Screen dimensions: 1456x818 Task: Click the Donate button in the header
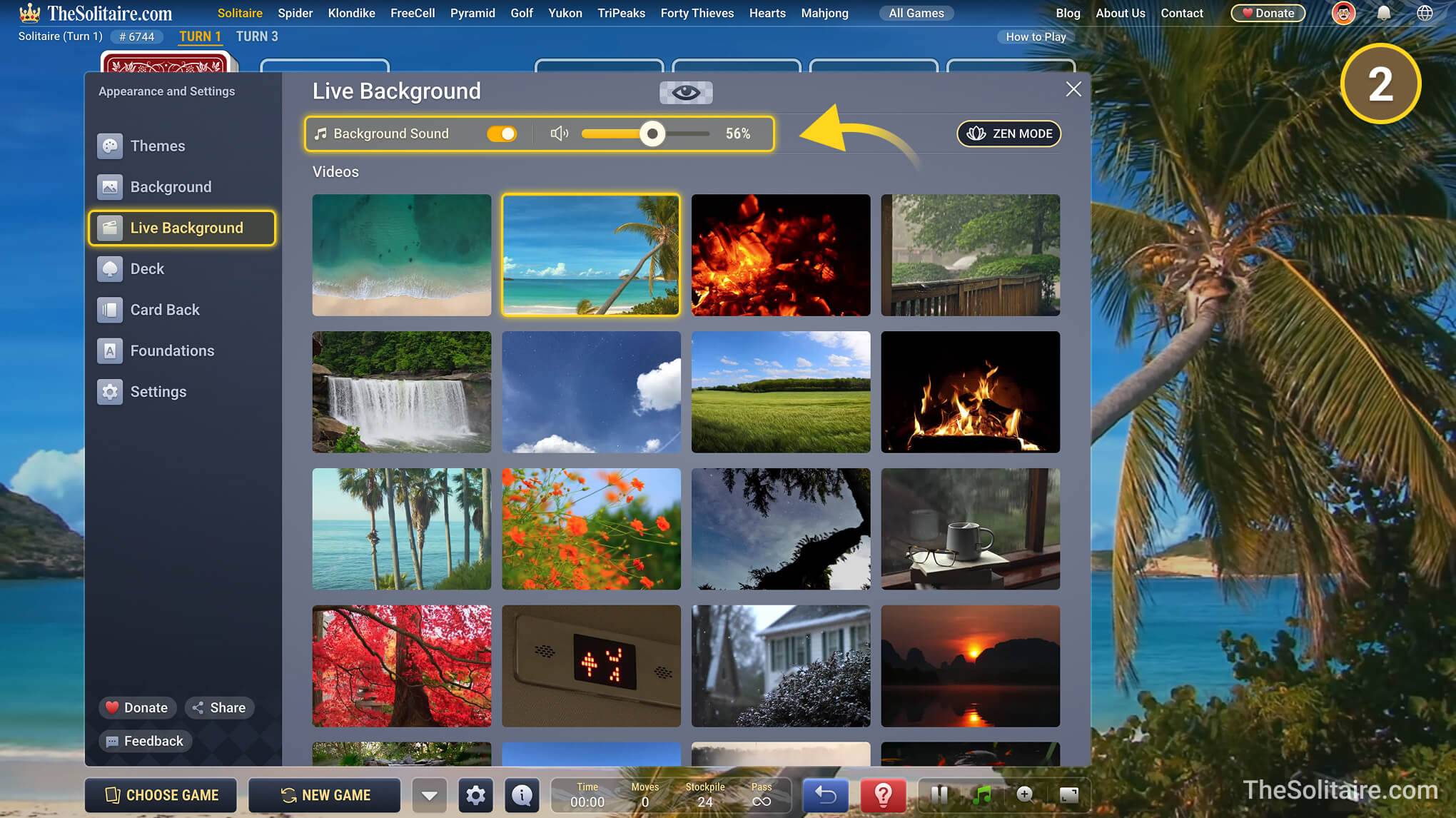pos(1268,14)
